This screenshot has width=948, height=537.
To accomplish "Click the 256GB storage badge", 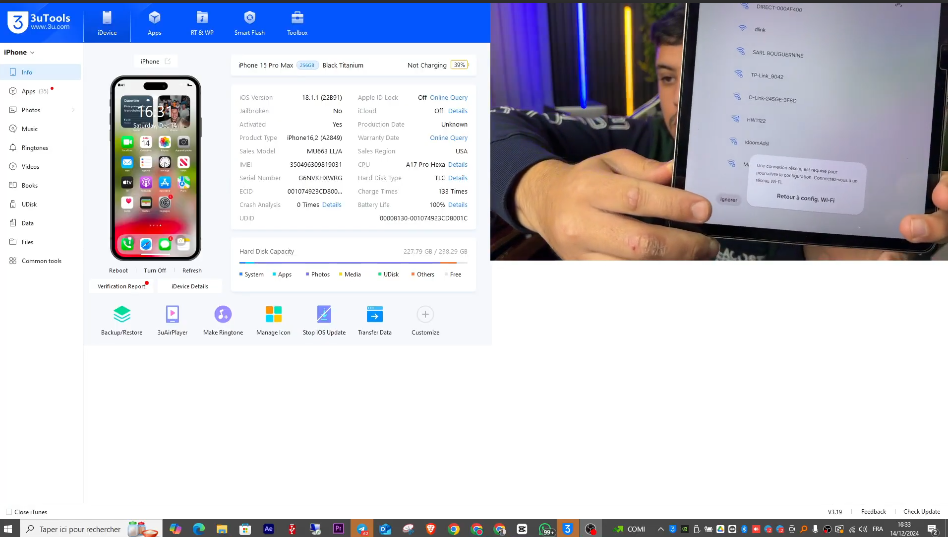I will [307, 65].
